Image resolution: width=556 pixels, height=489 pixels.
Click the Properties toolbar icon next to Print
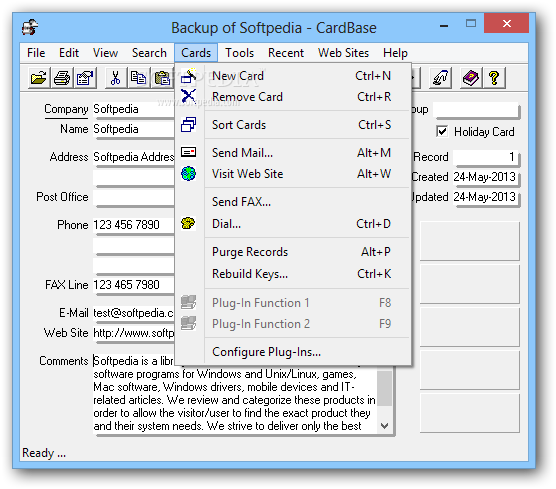pos(85,78)
